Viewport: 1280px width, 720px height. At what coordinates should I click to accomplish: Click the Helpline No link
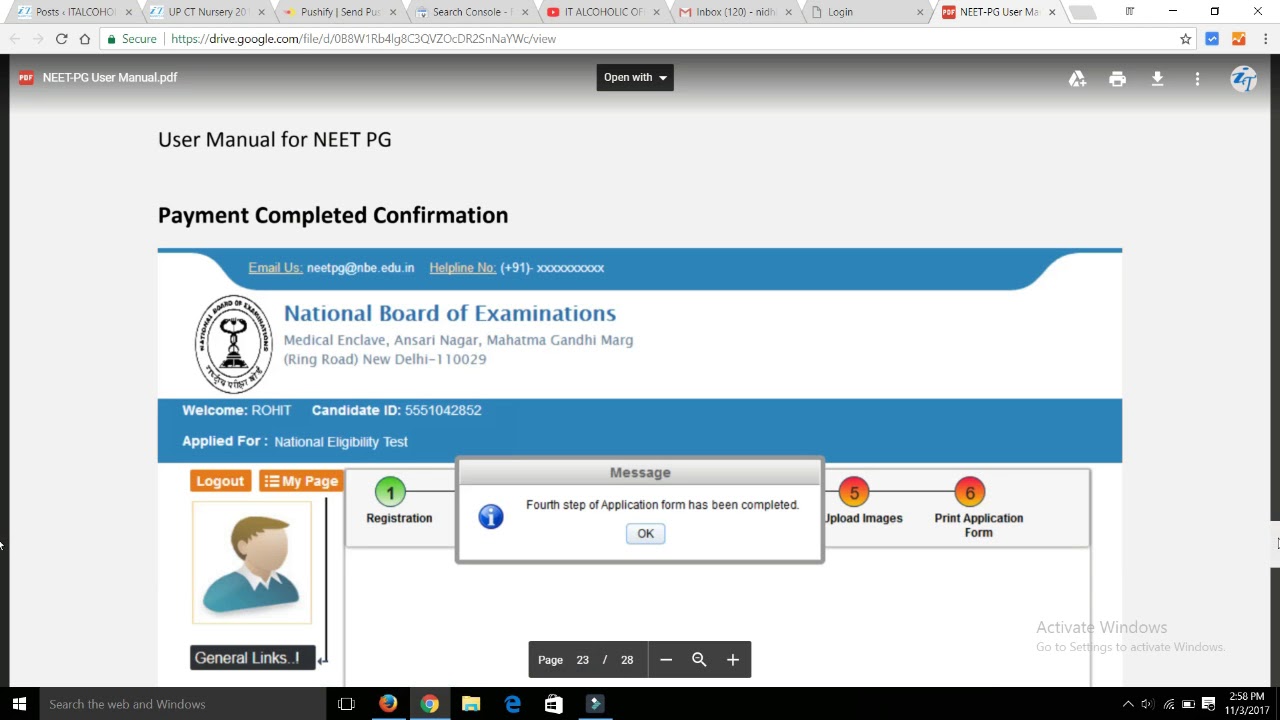pyautogui.click(x=463, y=268)
